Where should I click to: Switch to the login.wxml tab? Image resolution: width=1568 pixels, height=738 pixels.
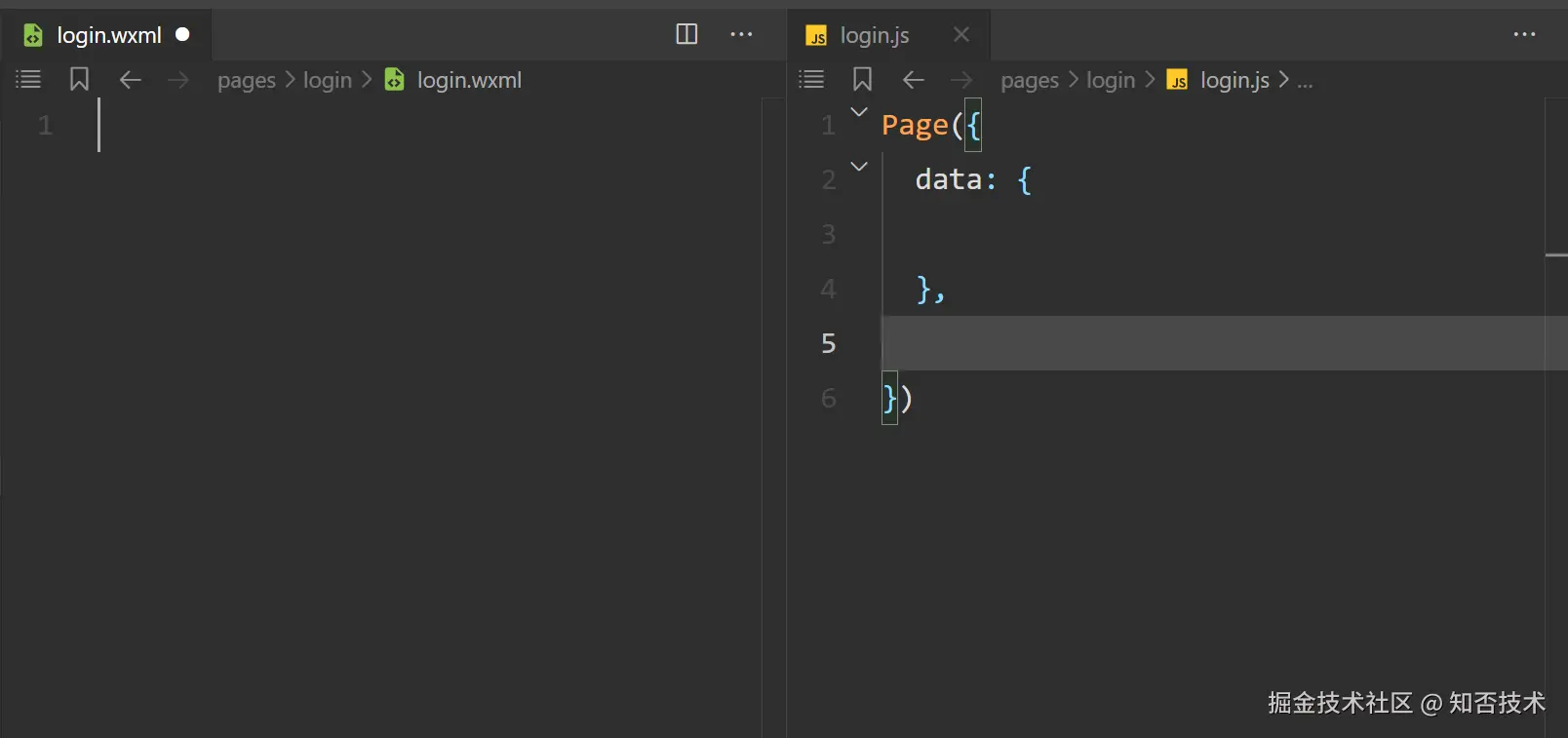pos(108,35)
